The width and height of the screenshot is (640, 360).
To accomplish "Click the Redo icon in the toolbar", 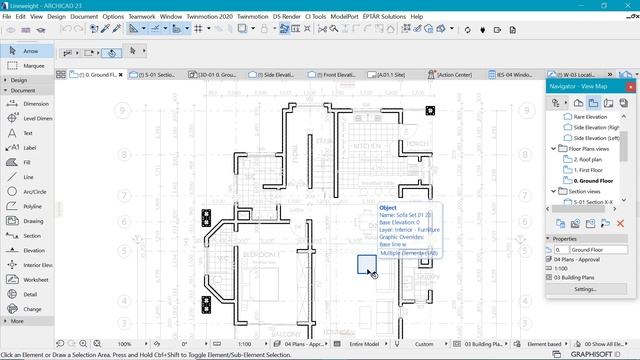I will point(78,29).
